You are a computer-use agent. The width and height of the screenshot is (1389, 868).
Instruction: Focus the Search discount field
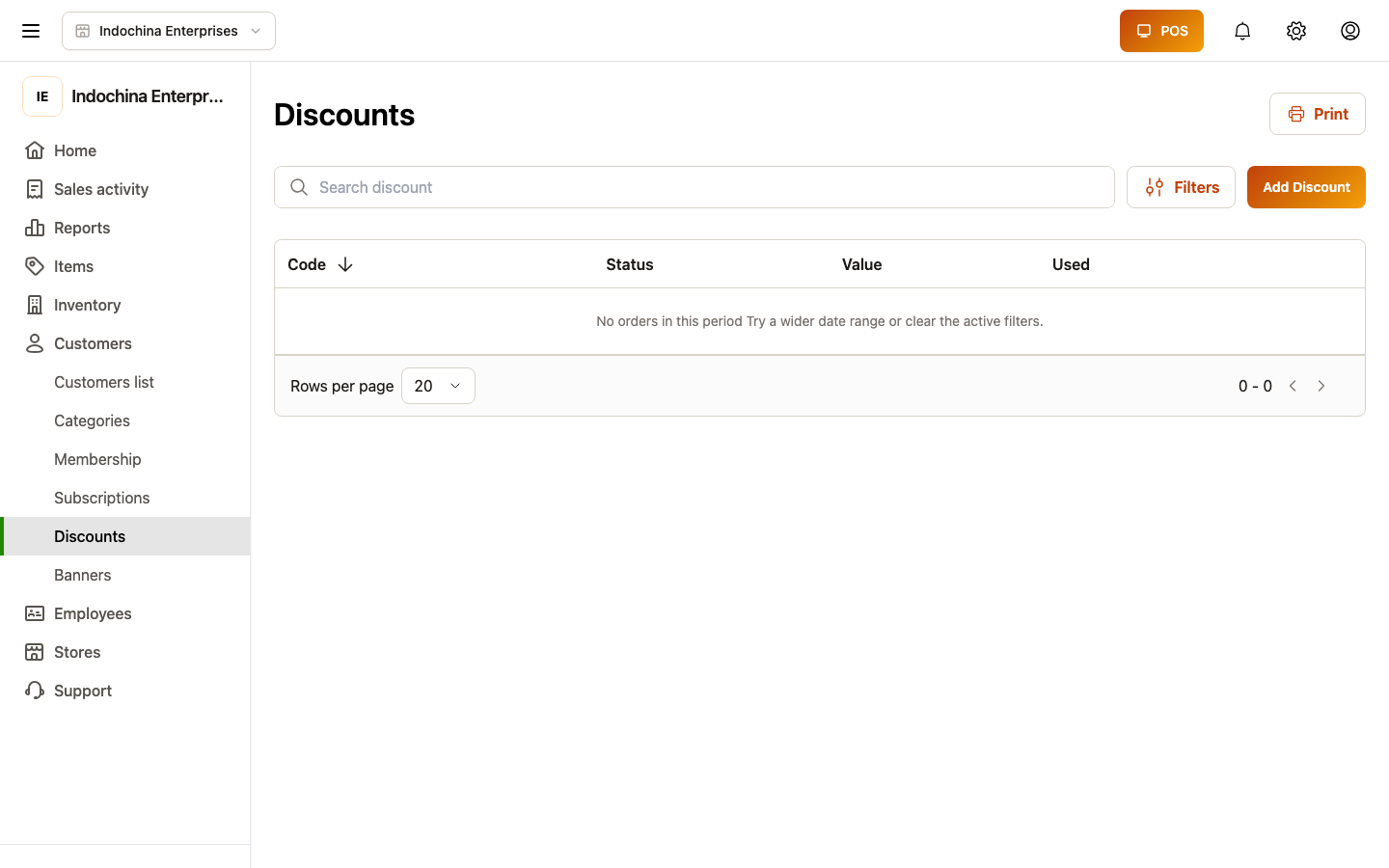[x=694, y=187]
